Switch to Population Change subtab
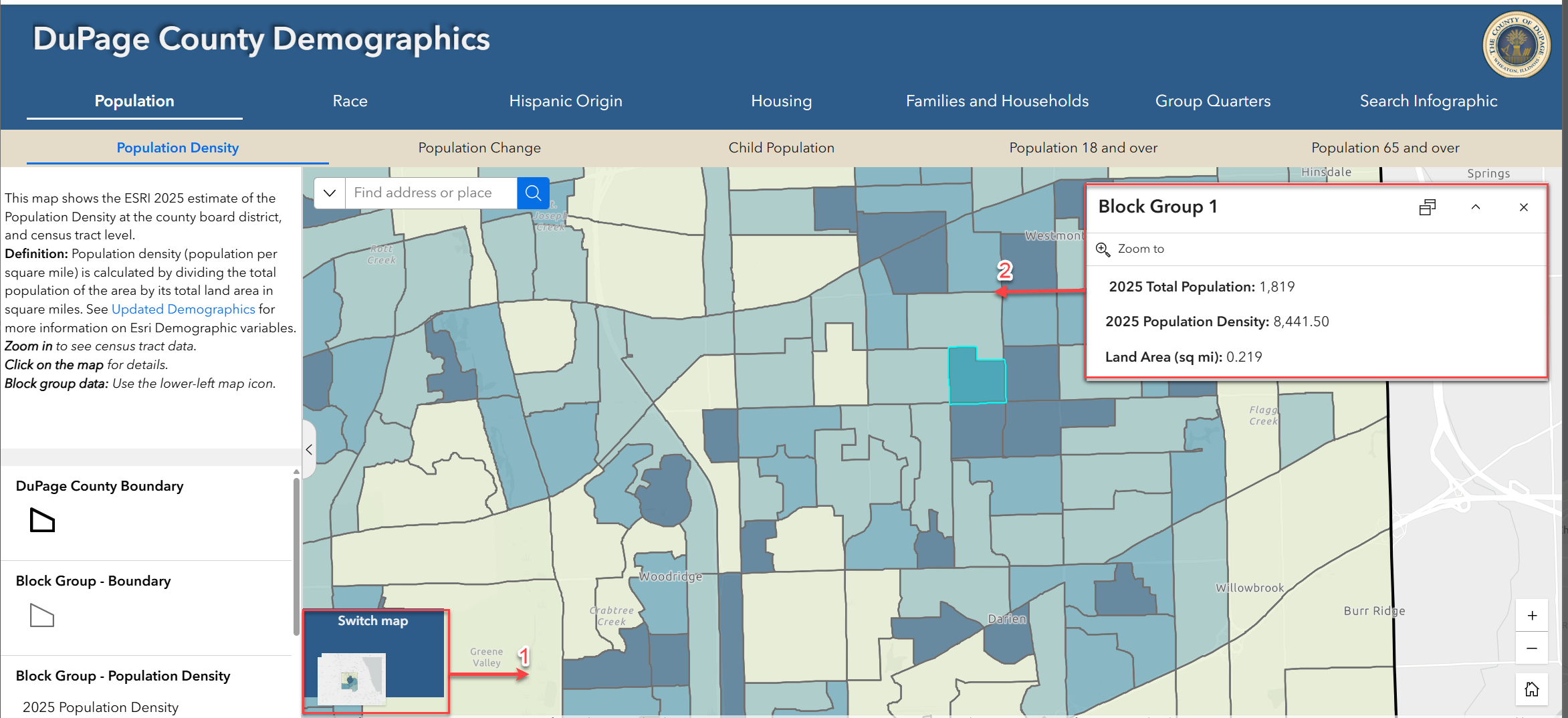1568x718 pixels. coord(479,148)
